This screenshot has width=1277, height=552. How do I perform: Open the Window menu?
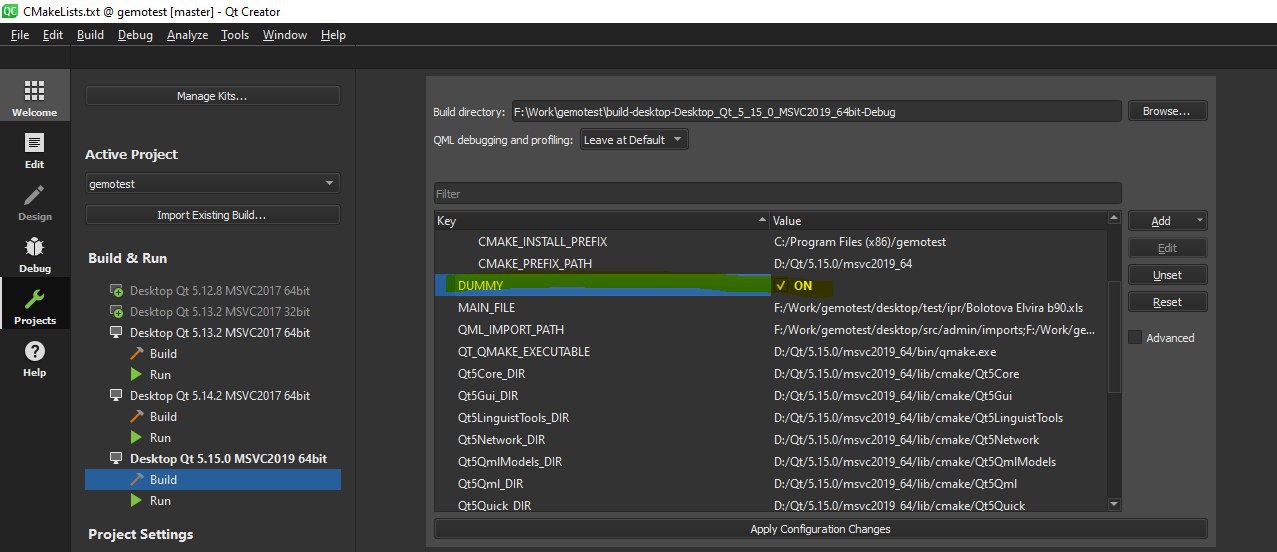[285, 34]
